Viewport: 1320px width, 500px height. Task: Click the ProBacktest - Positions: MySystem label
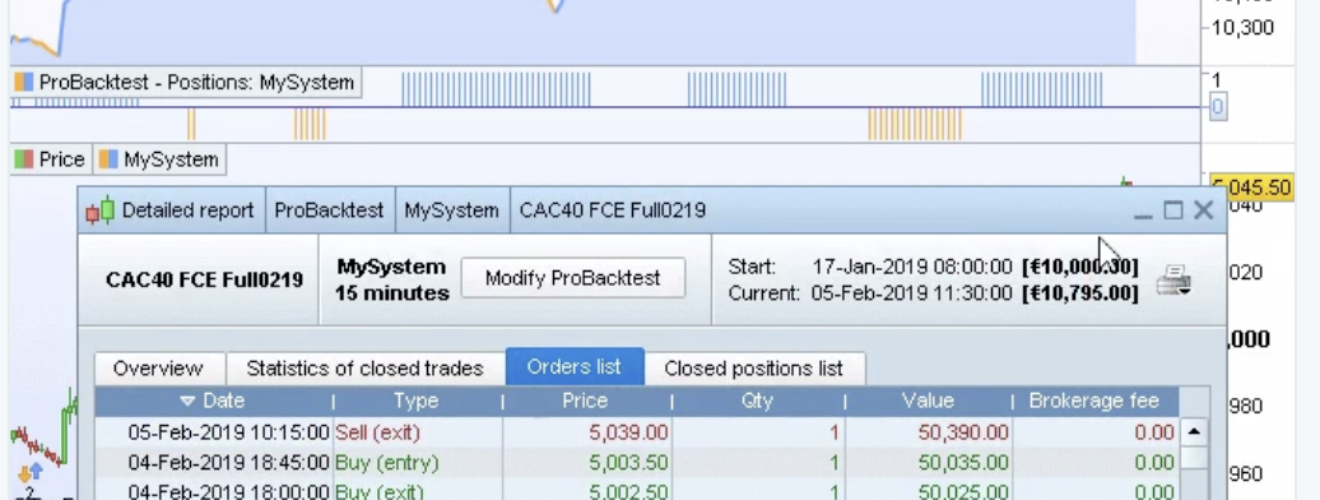(x=186, y=82)
